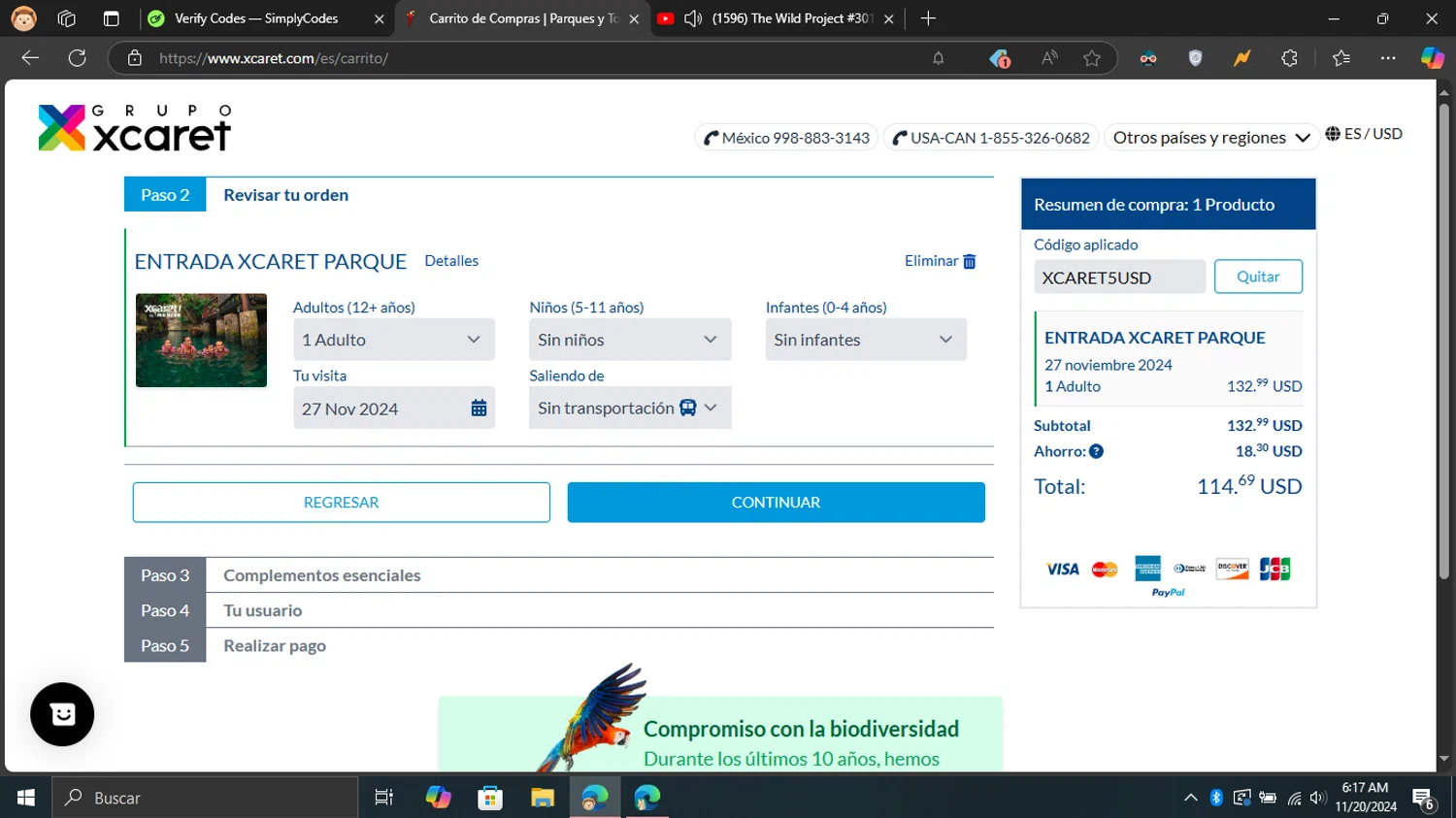Open the black chat assistant bubble

point(62,714)
